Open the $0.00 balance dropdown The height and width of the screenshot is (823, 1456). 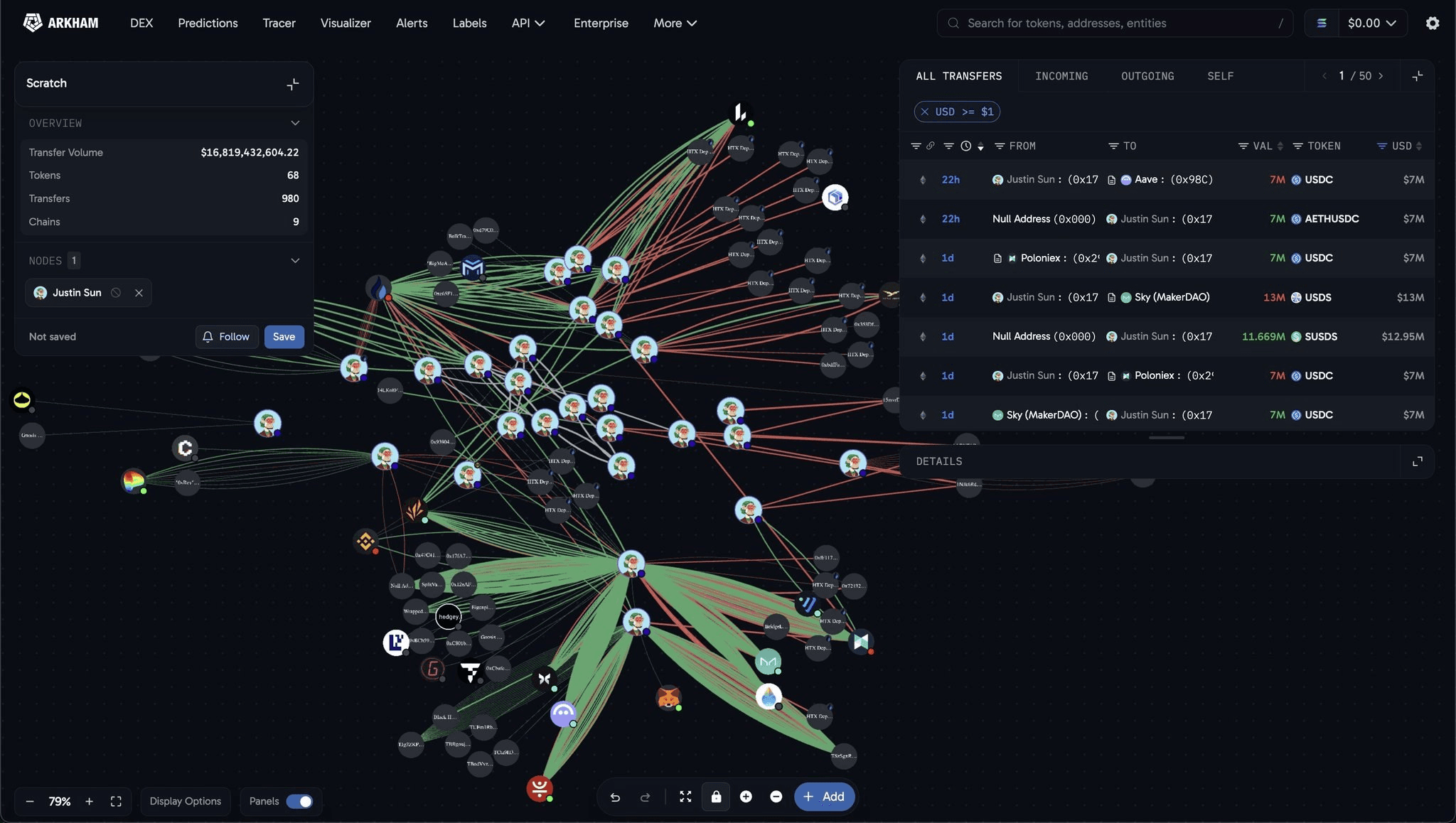pos(1371,23)
